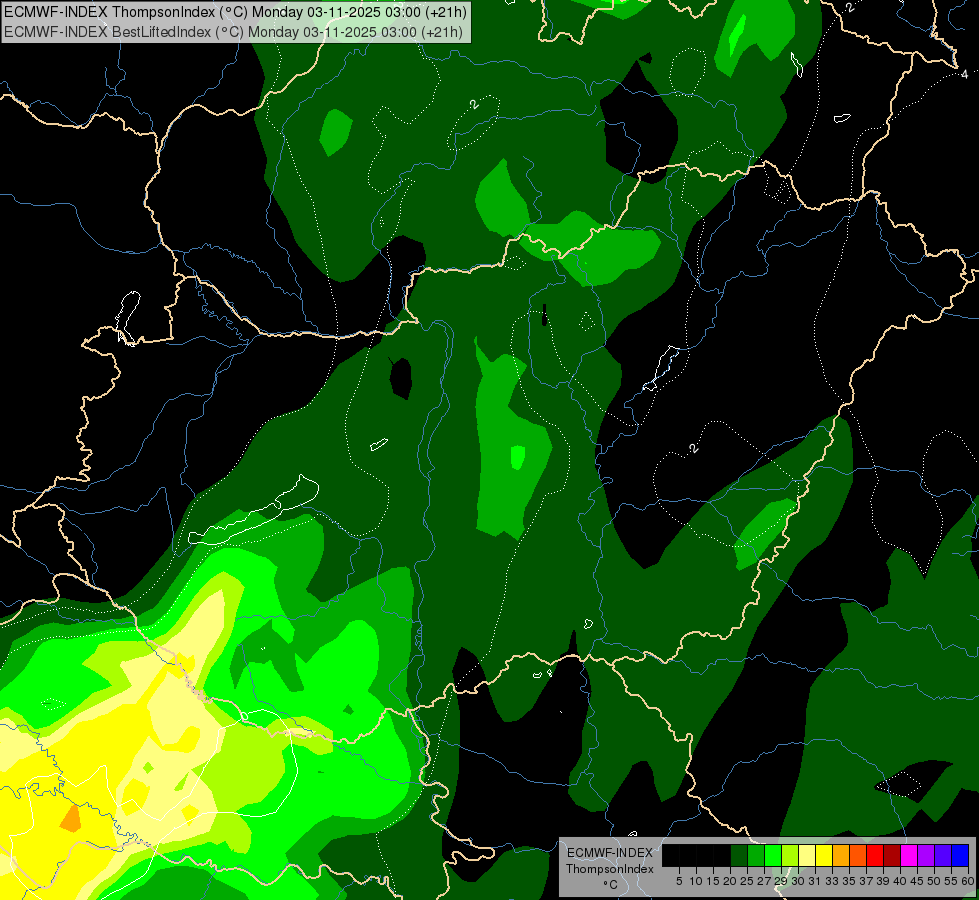This screenshot has width=979, height=900.
Task: Click the BestLiftedIndex header line at top
Action: [x=234, y=32]
